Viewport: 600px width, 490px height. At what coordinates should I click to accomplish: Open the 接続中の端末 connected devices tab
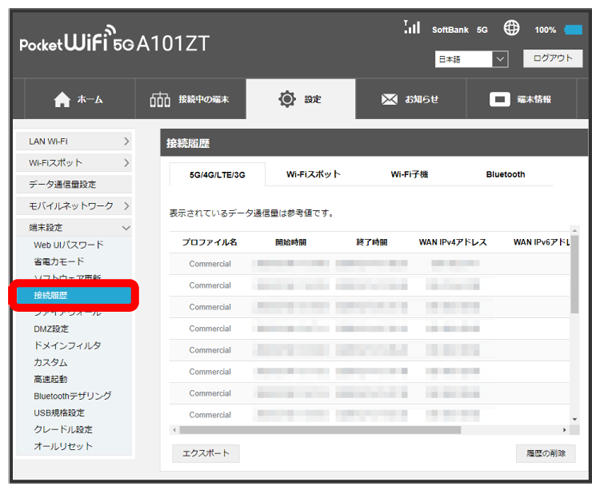189,100
